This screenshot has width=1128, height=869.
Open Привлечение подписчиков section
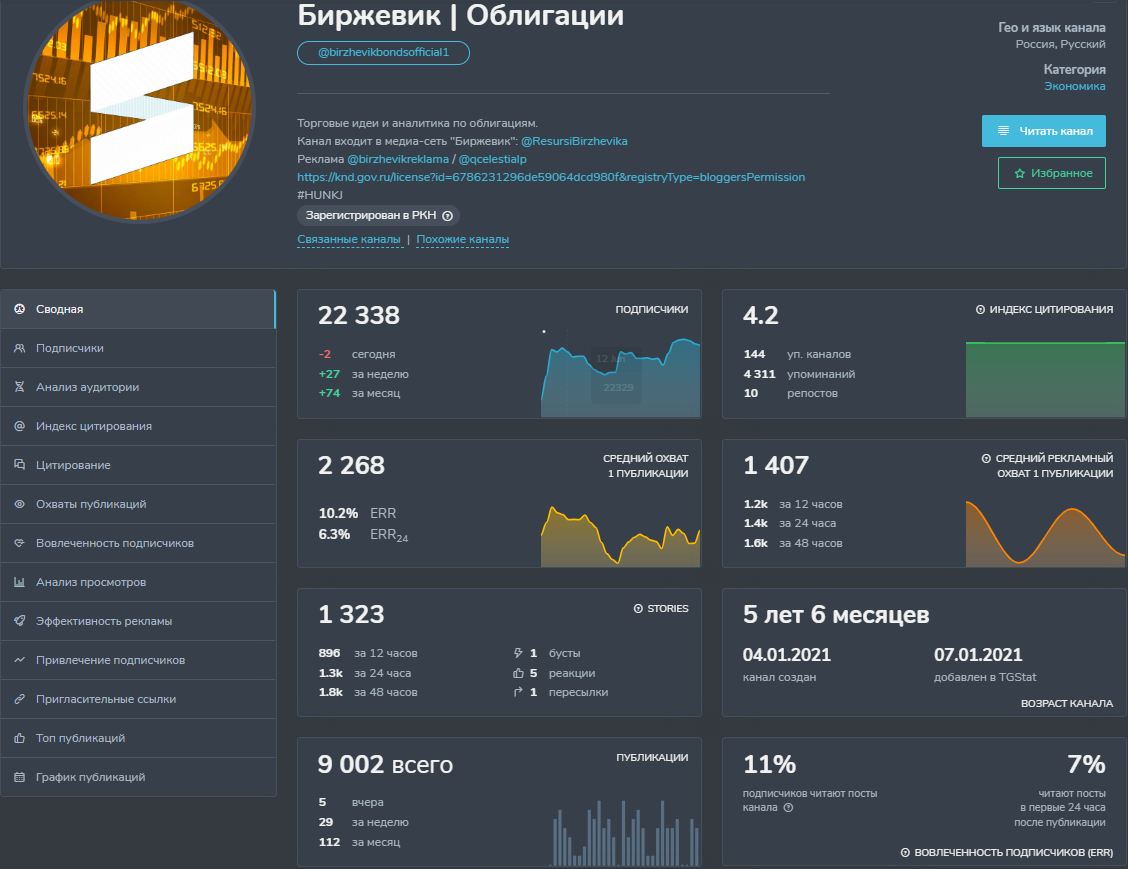(138, 660)
